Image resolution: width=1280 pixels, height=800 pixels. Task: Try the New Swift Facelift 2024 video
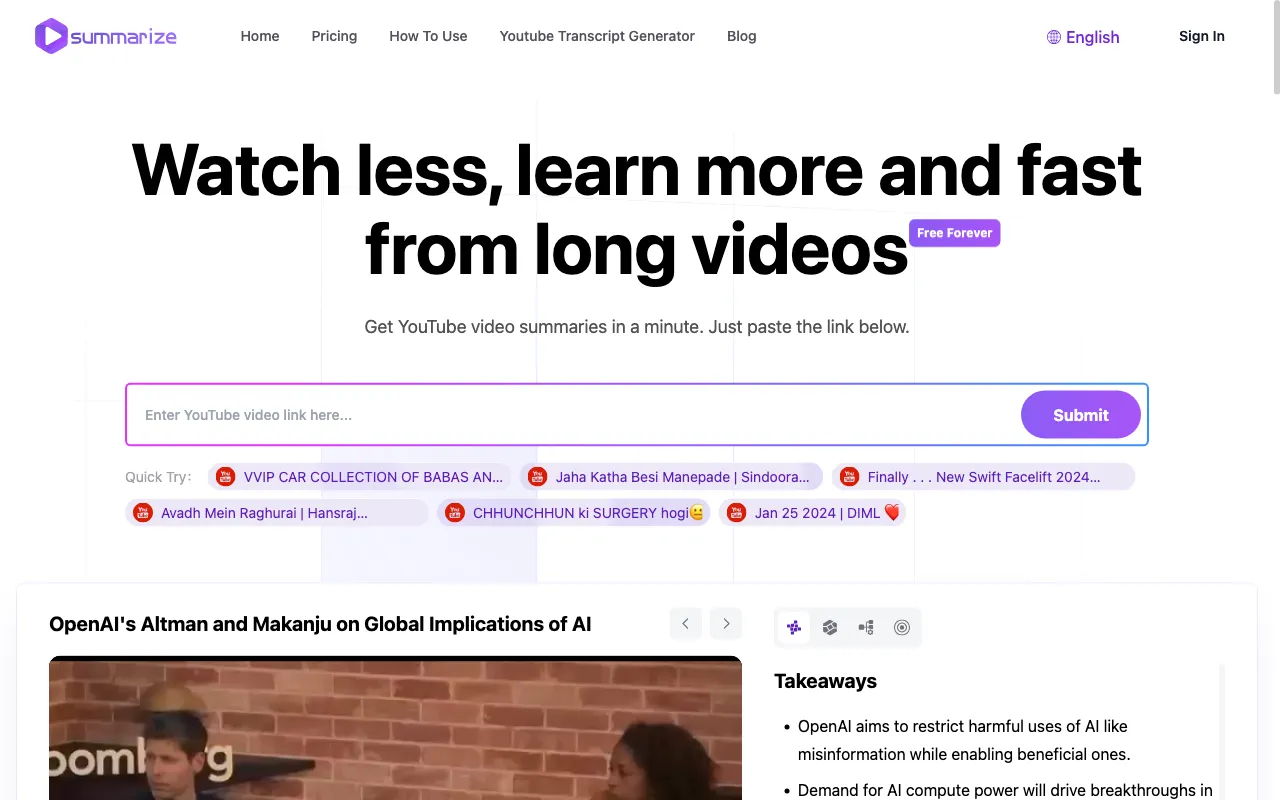click(x=983, y=477)
